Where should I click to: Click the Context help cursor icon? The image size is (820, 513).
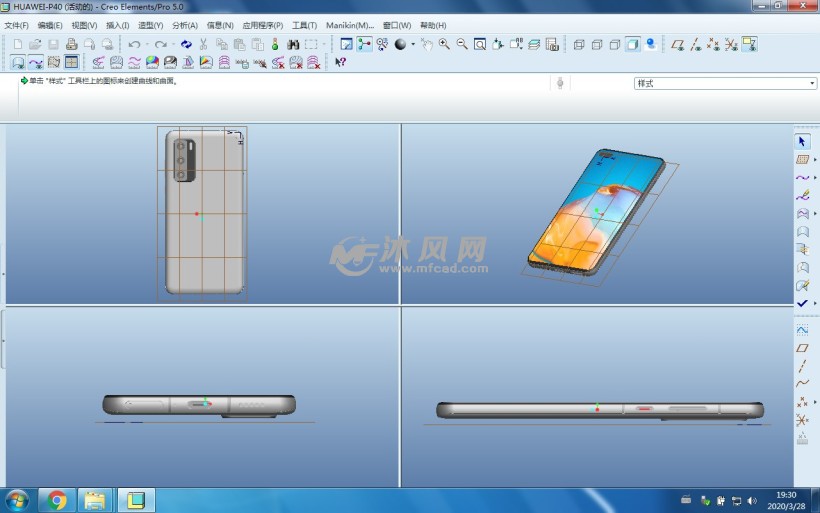pos(340,62)
